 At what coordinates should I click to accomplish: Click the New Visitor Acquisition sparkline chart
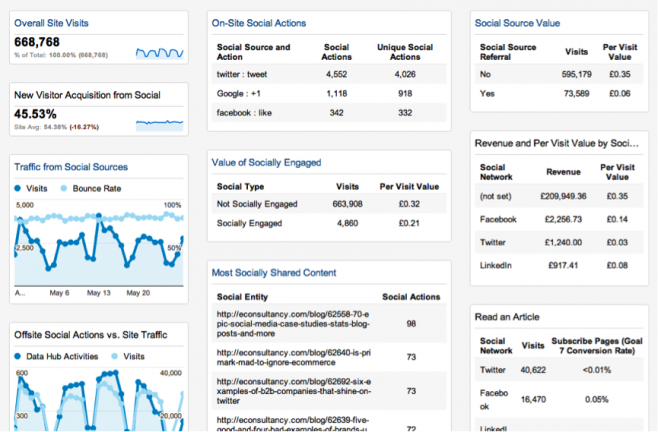coord(159,125)
